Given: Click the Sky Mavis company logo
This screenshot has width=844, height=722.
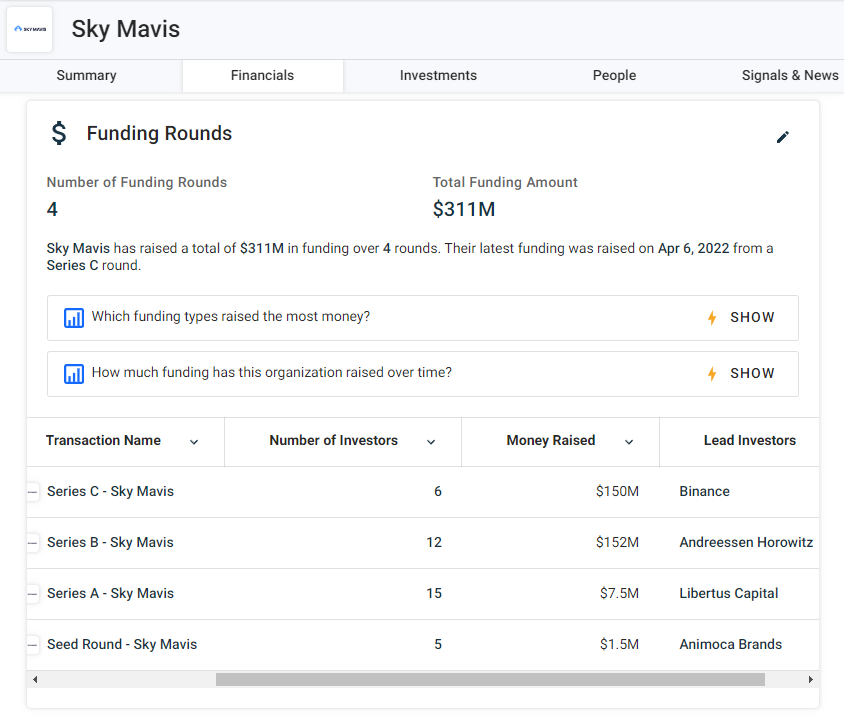Looking at the screenshot, I should 30,29.
